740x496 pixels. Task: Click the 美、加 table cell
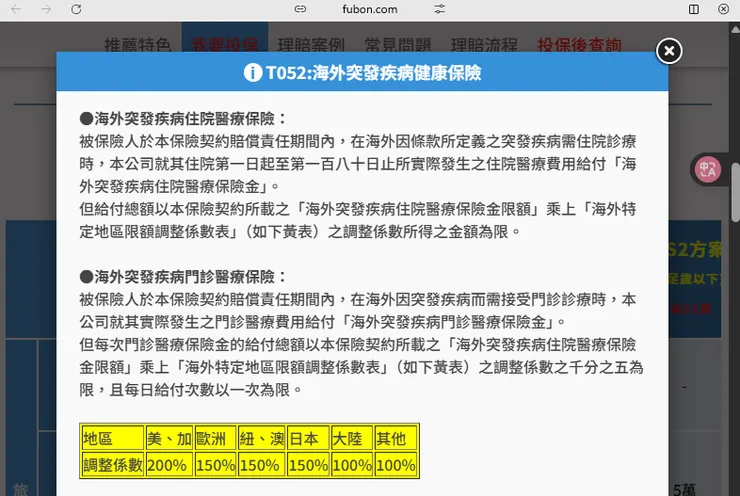pyautogui.click(x=169, y=438)
